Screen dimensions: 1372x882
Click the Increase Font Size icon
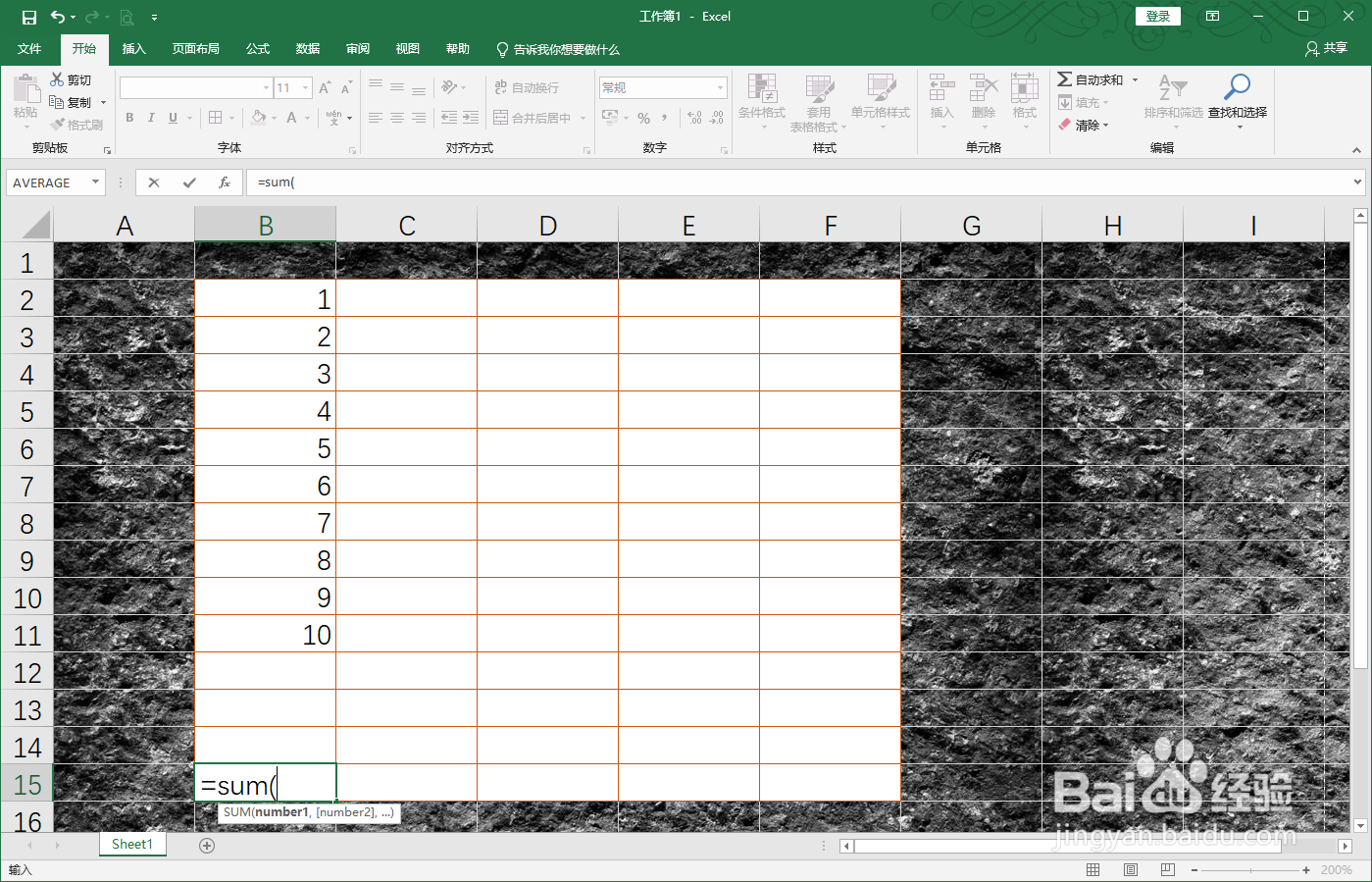(x=325, y=87)
